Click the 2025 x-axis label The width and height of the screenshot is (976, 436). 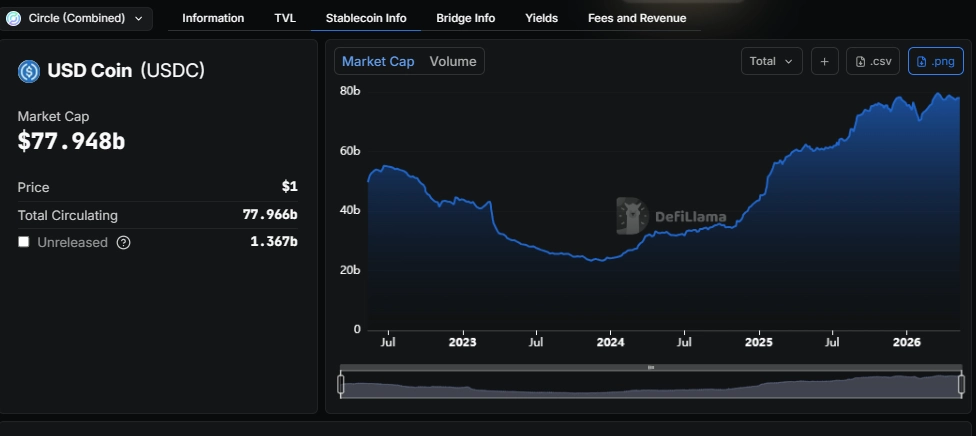click(x=759, y=342)
